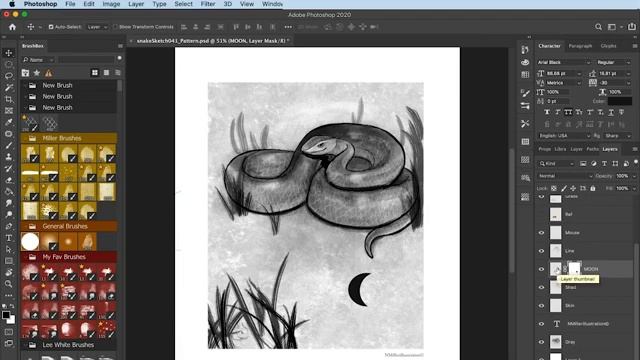The height and width of the screenshot is (360, 640).
Task: Click the warning triangle icon in BrushBox
Action: [x=48, y=73]
